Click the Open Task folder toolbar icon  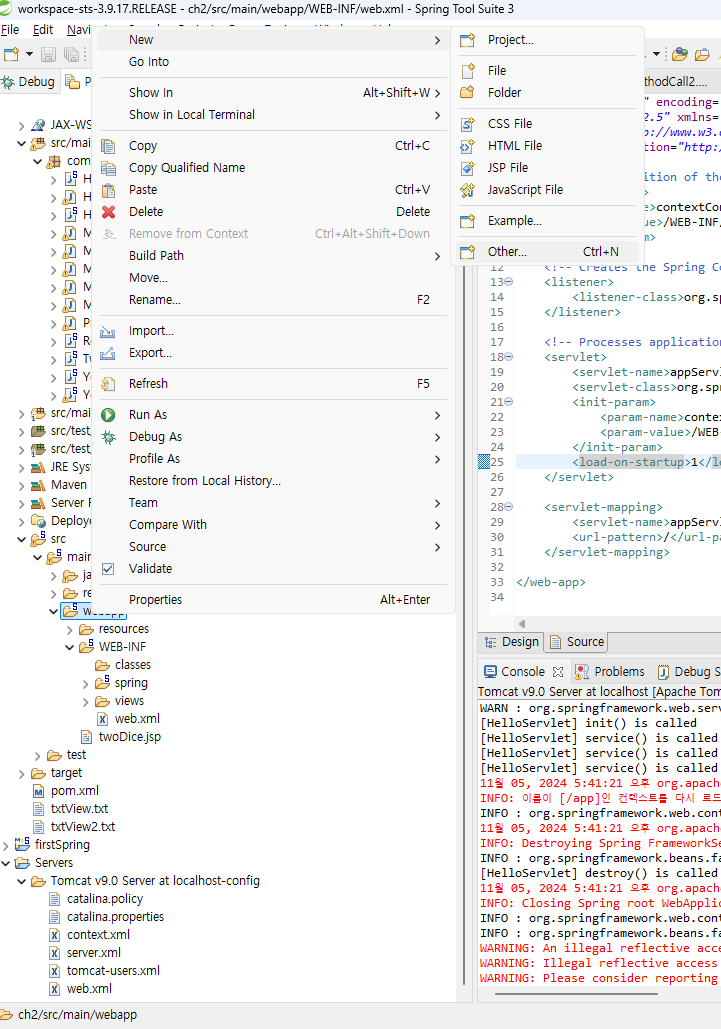(x=702, y=54)
